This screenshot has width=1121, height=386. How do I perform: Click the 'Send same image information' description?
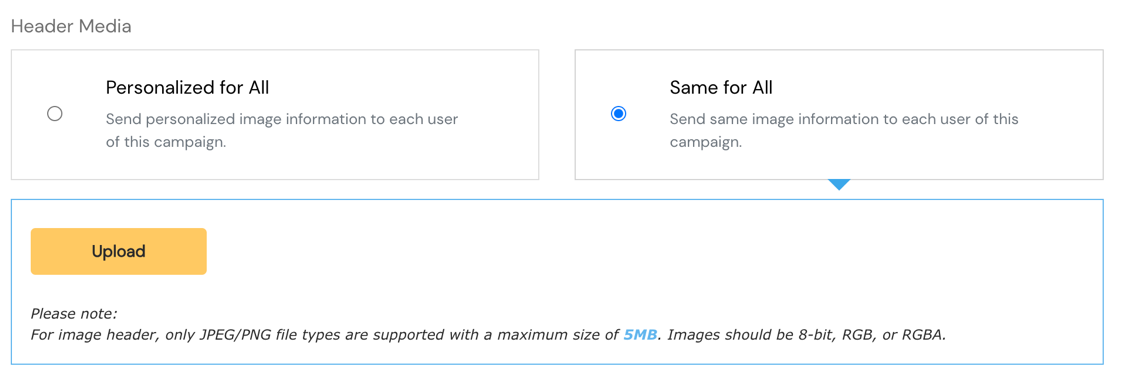(844, 130)
